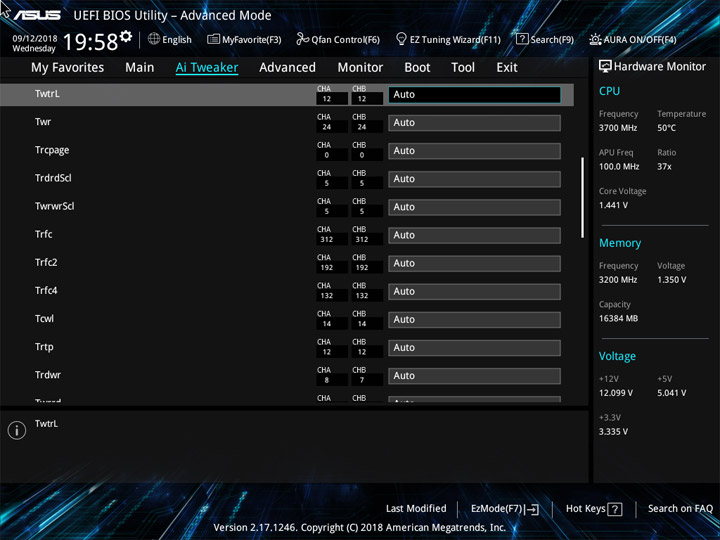Click the ASUS logo
This screenshot has height=540, width=720.
37,15
